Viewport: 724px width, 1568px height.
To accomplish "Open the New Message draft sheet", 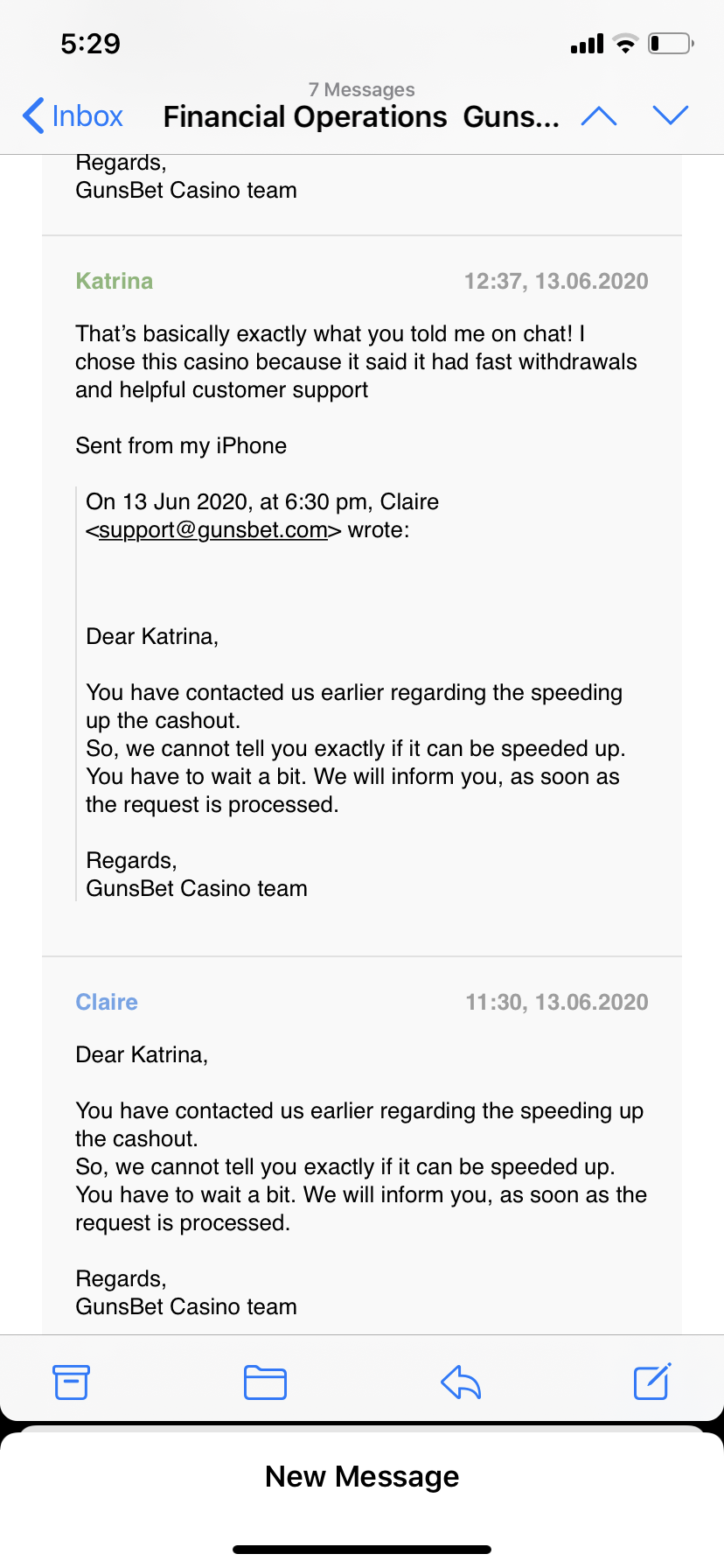I will tap(362, 1476).
